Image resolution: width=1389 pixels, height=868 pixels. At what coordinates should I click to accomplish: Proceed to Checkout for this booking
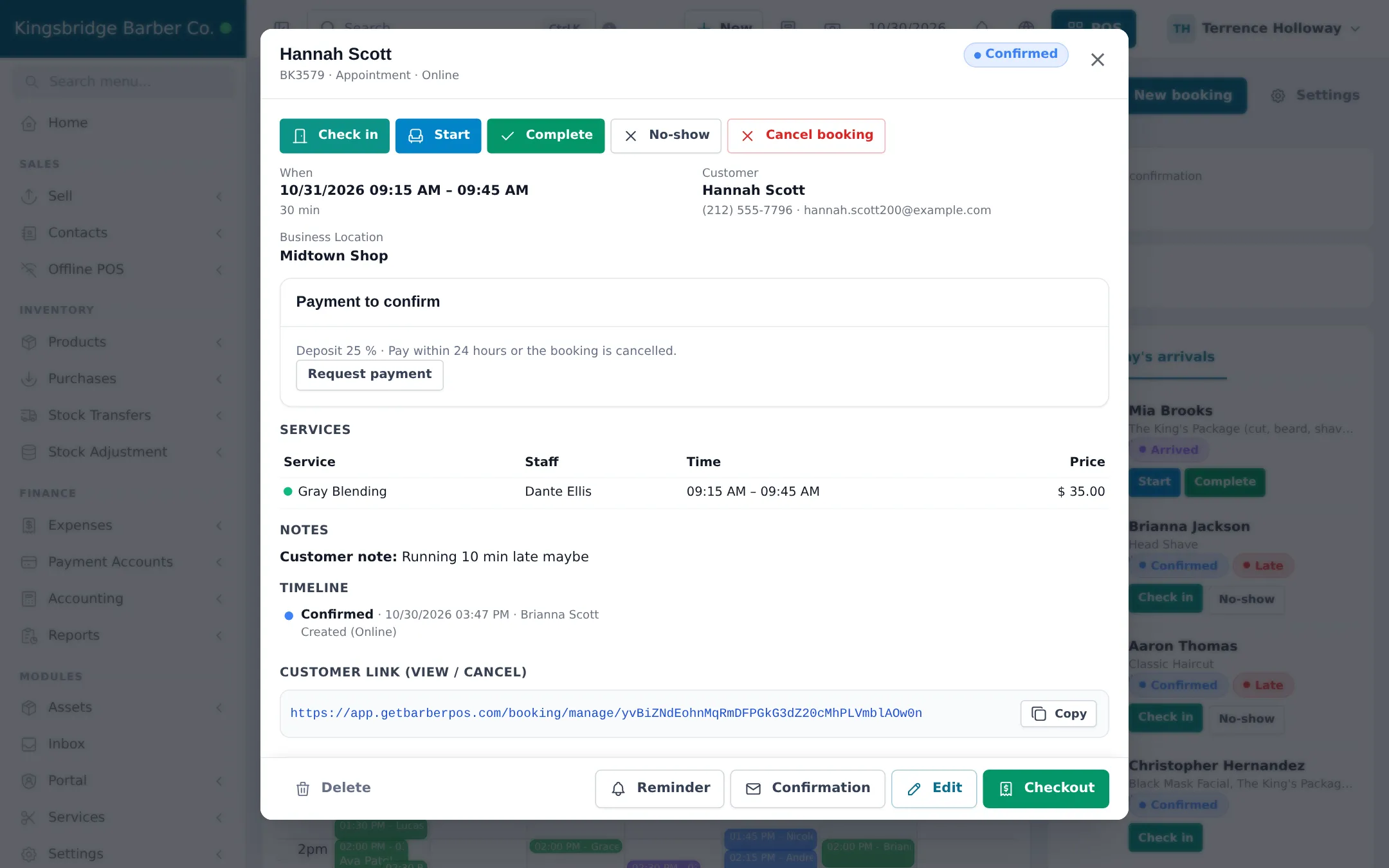tap(1046, 788)
